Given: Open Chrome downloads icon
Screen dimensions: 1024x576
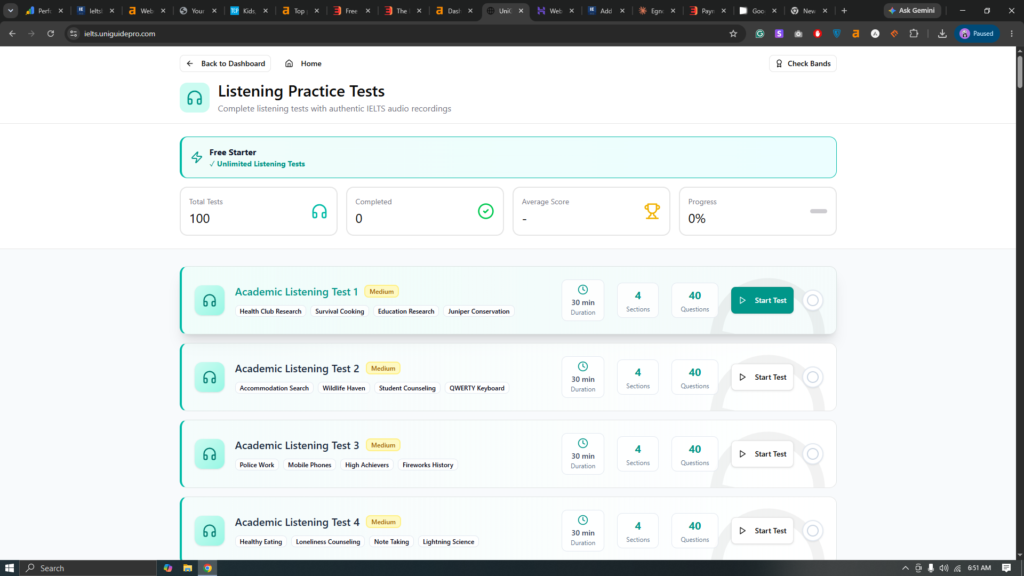Looking at the screenshot, I should tap(942, 33).
